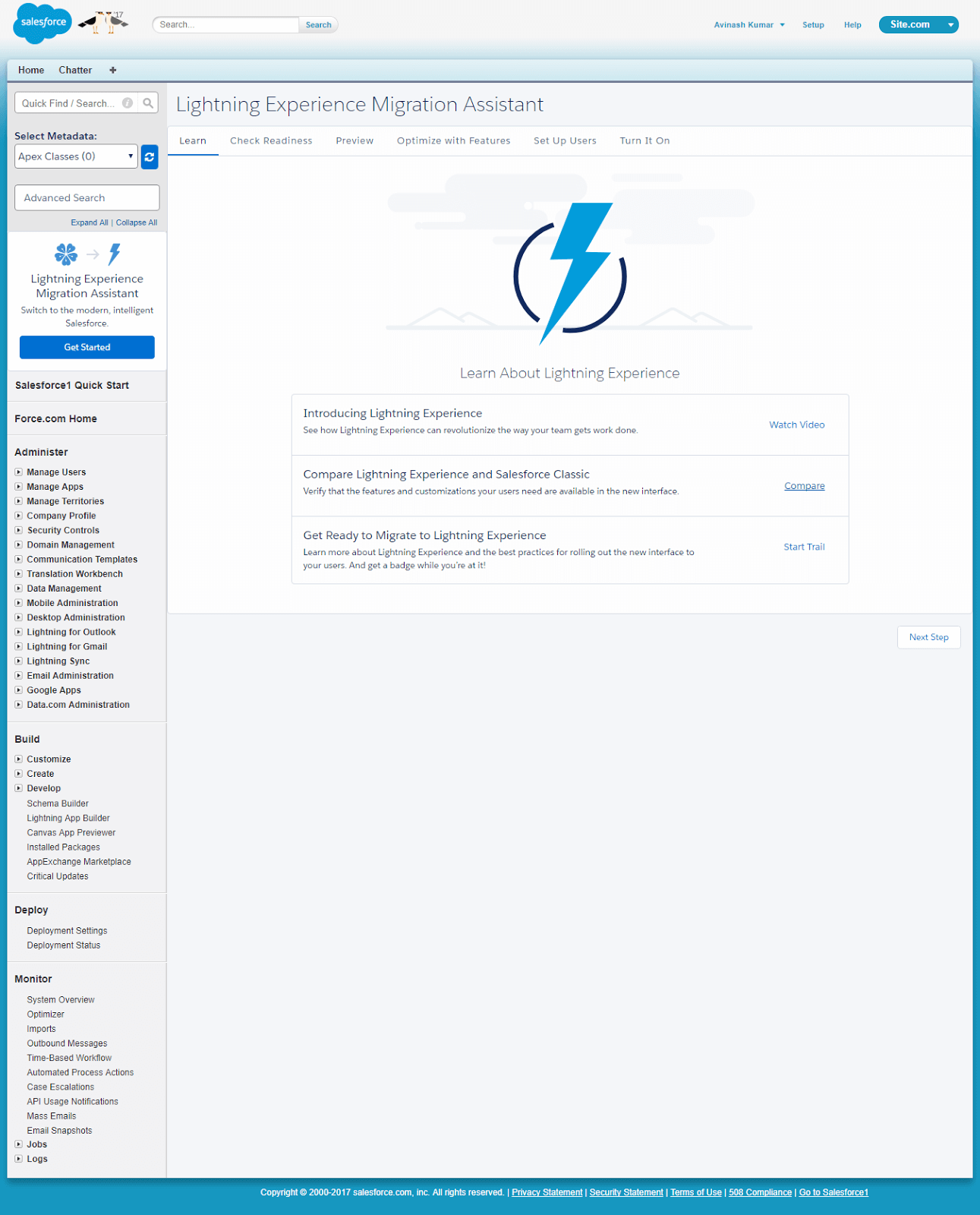Click the Next Step button
This screenshot has width=980, height=1215.
click(x=928, y=637)
